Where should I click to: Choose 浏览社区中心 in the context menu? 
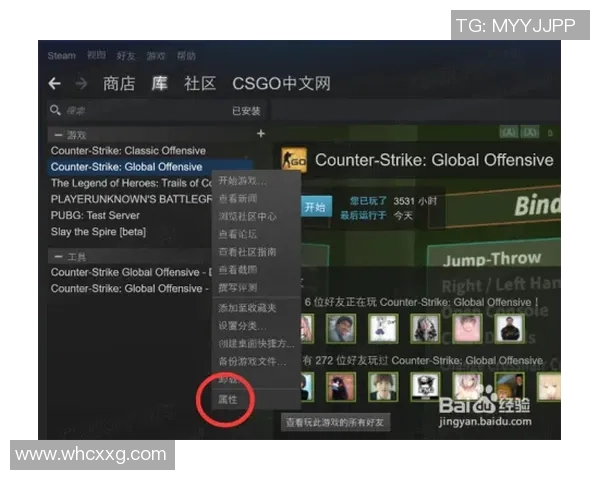pyautogui.click(x=247, y=217)
